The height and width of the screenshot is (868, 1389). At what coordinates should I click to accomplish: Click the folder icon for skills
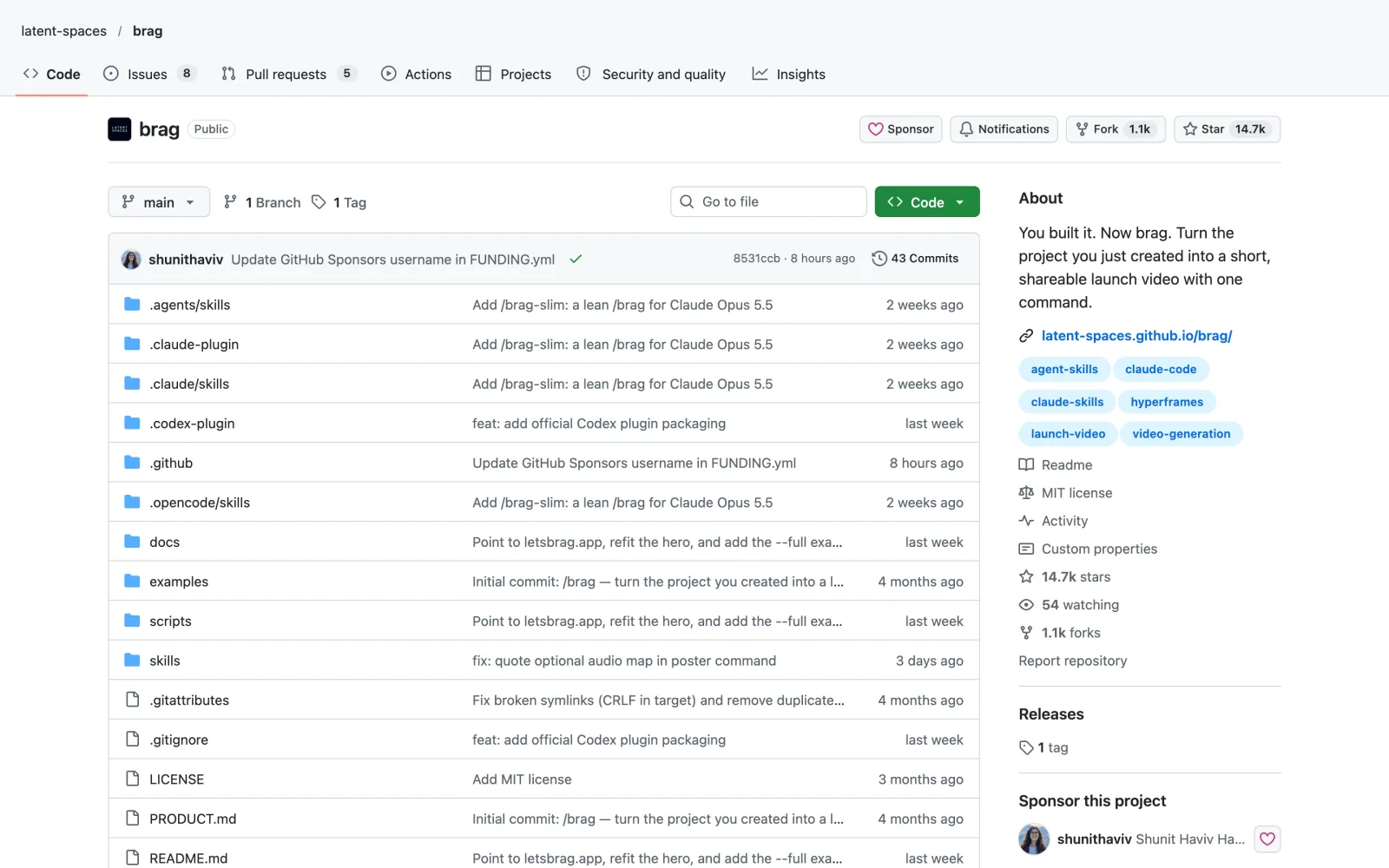pyautogui.click(x=132, y=661)
